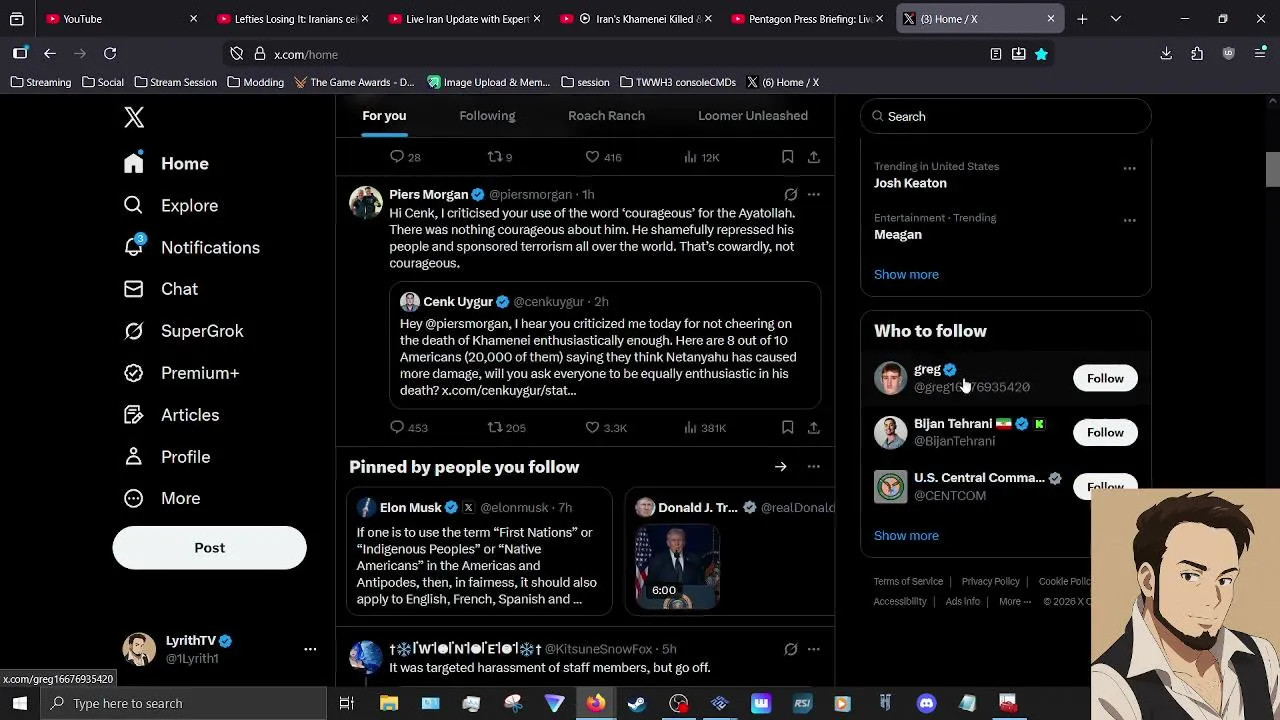Open Grok icon on KitsuneSnowFox post
The height and width of the screenshot is (720, 1280).
791,649
